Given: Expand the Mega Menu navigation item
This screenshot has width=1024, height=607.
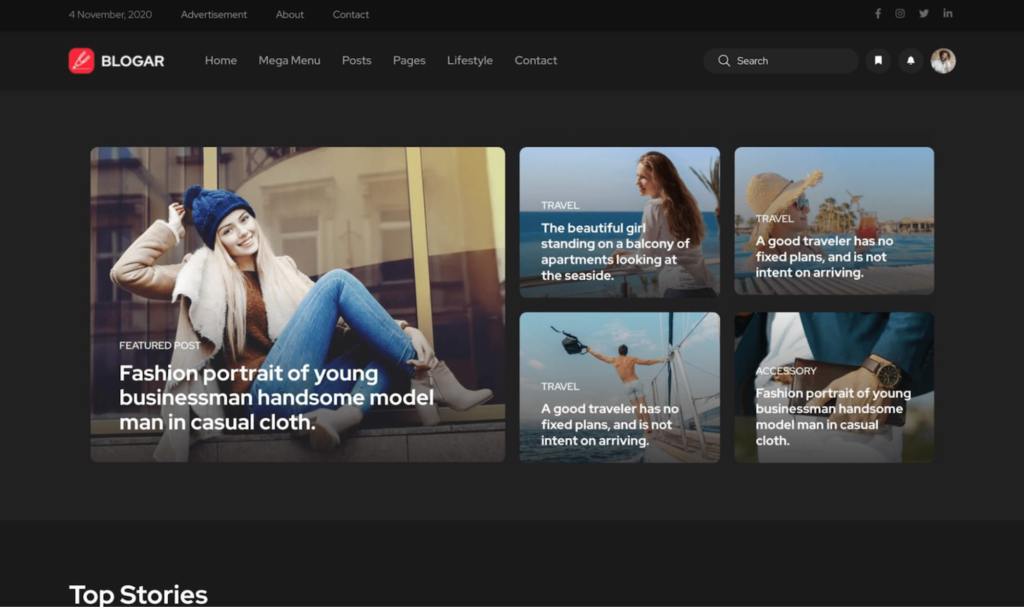Looking at the screenshot, I should tap(289, 60).
